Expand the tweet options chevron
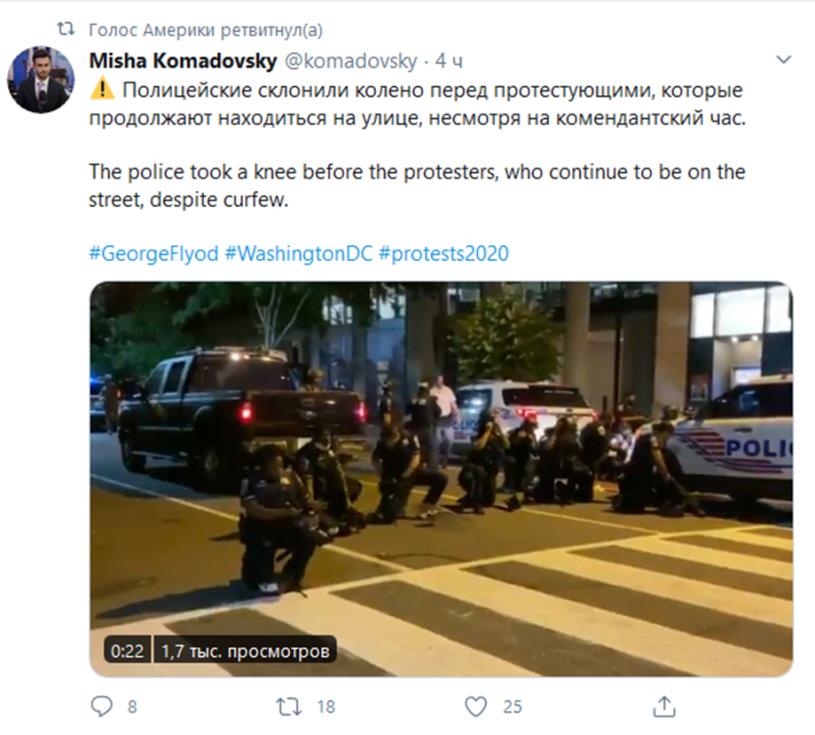 [783, 60]
